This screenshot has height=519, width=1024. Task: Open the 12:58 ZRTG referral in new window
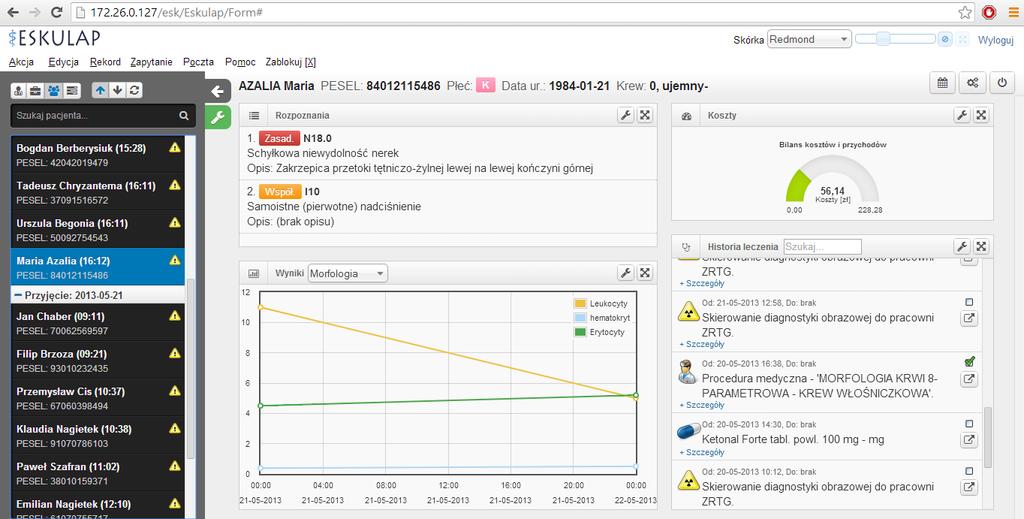pyautogui.click(x=969, y=319)
